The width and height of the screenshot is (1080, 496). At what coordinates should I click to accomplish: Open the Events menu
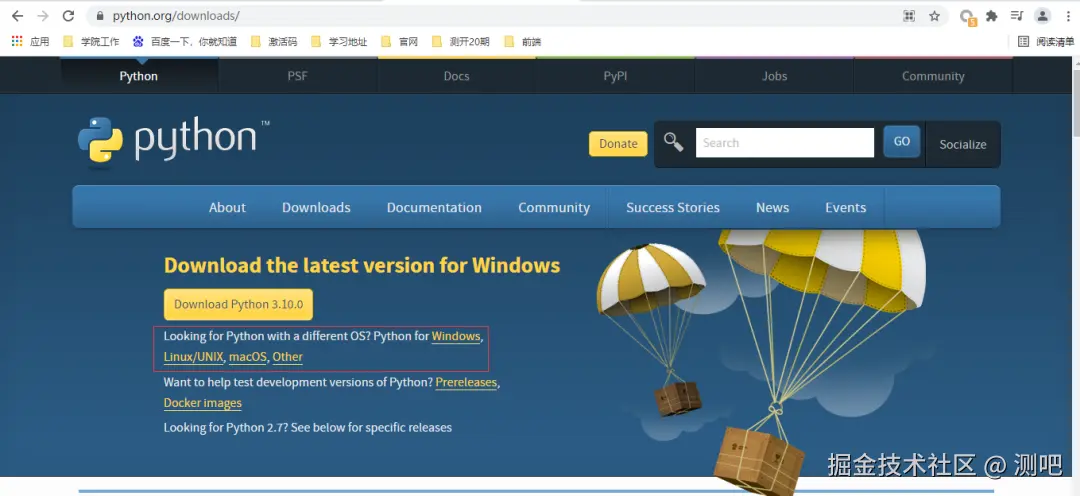(x=846, y=207)
